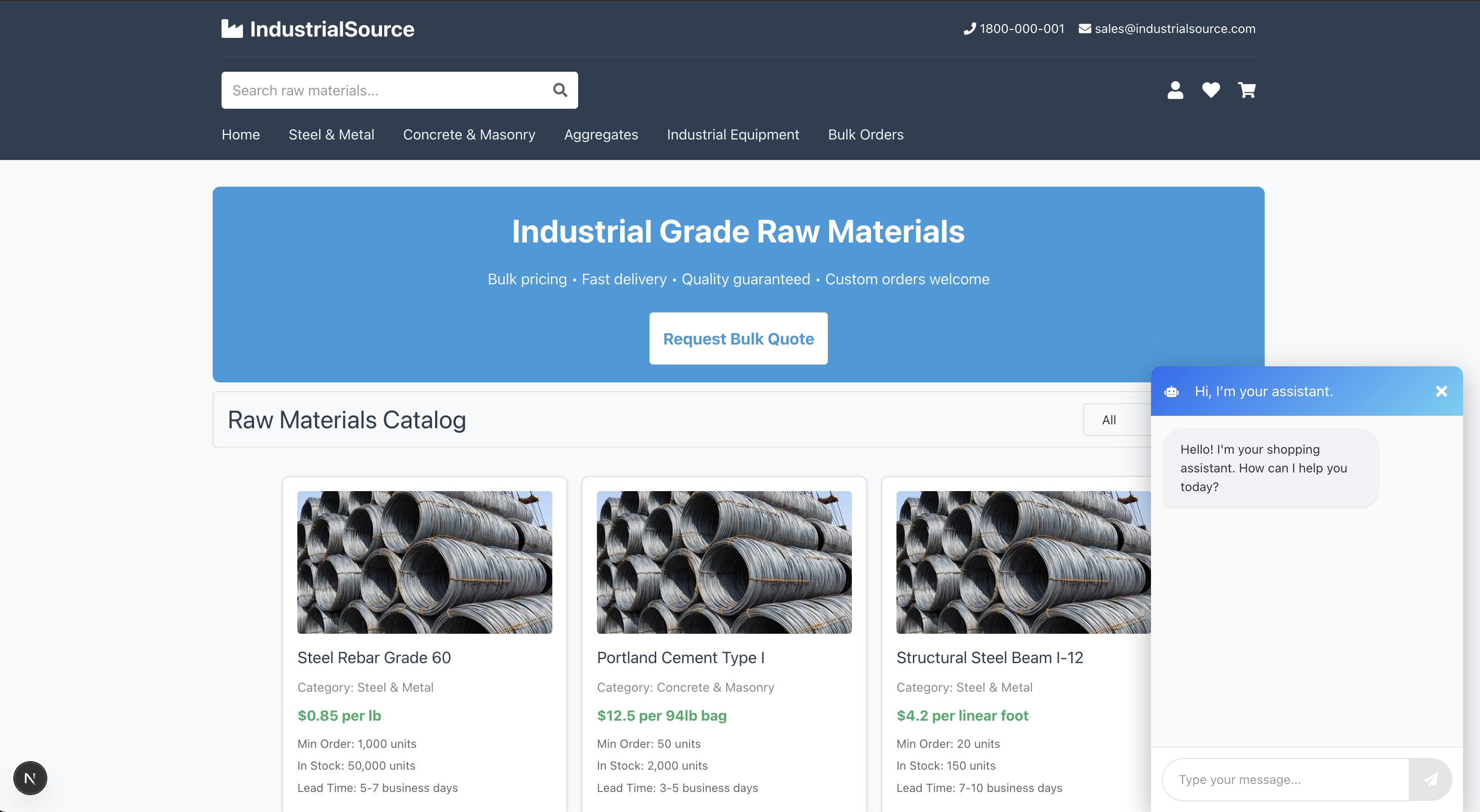
Task: Close the shopping assistant chat
Action: coord(1442,391)
